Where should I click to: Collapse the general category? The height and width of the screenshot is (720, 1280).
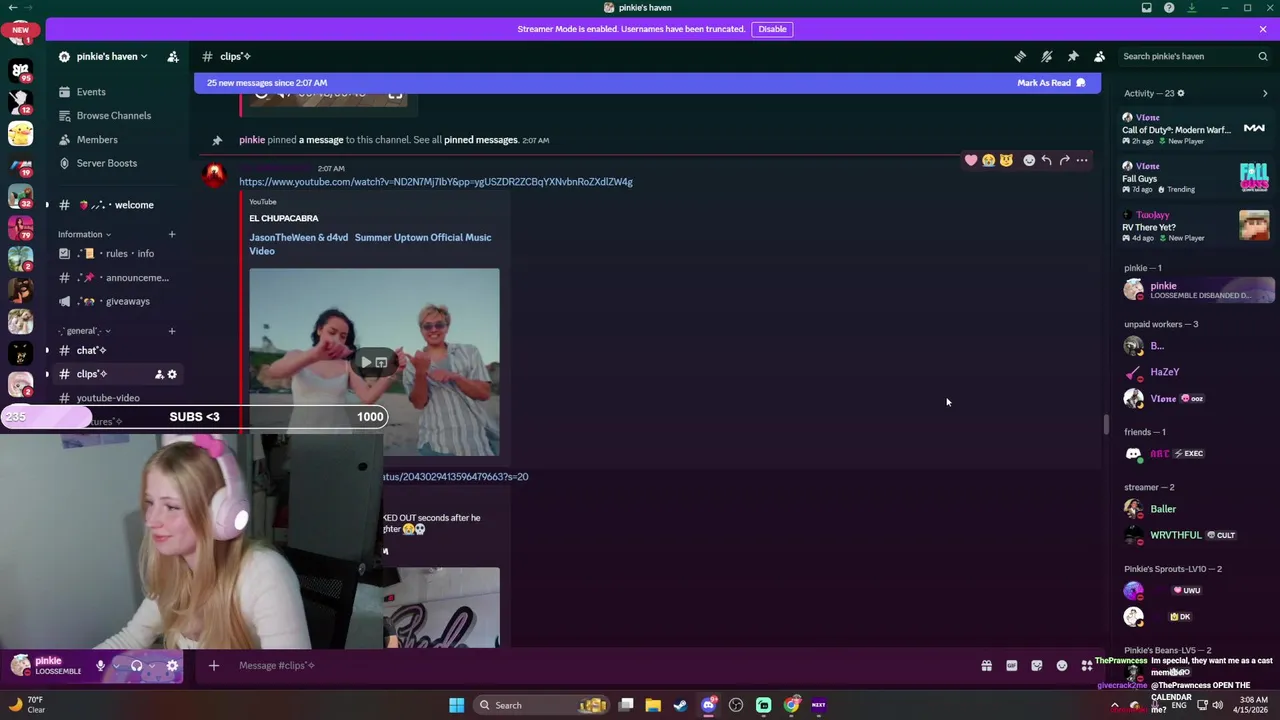pyautogui.click(x=84, y=331)
